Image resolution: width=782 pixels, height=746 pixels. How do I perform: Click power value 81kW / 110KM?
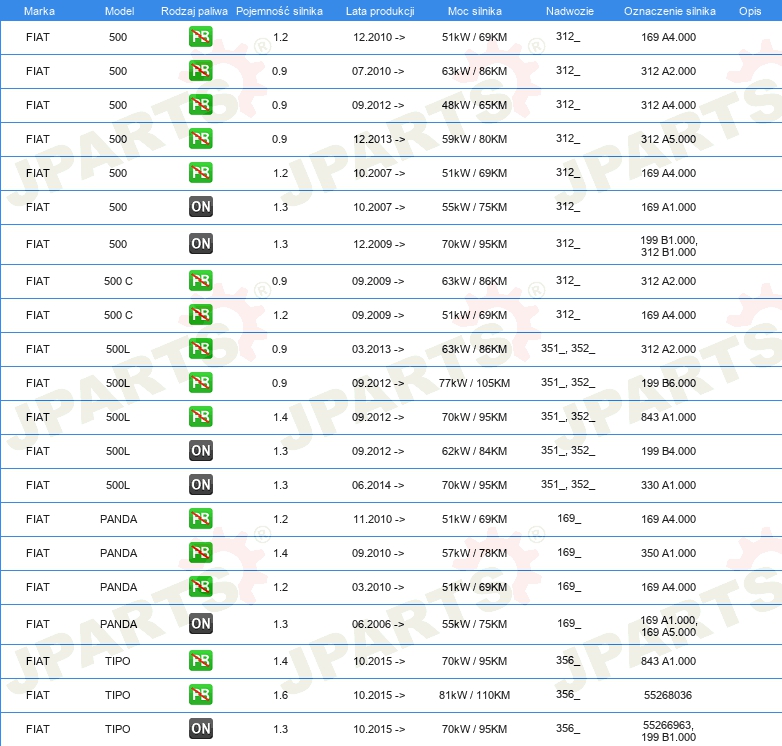point(474,695)
